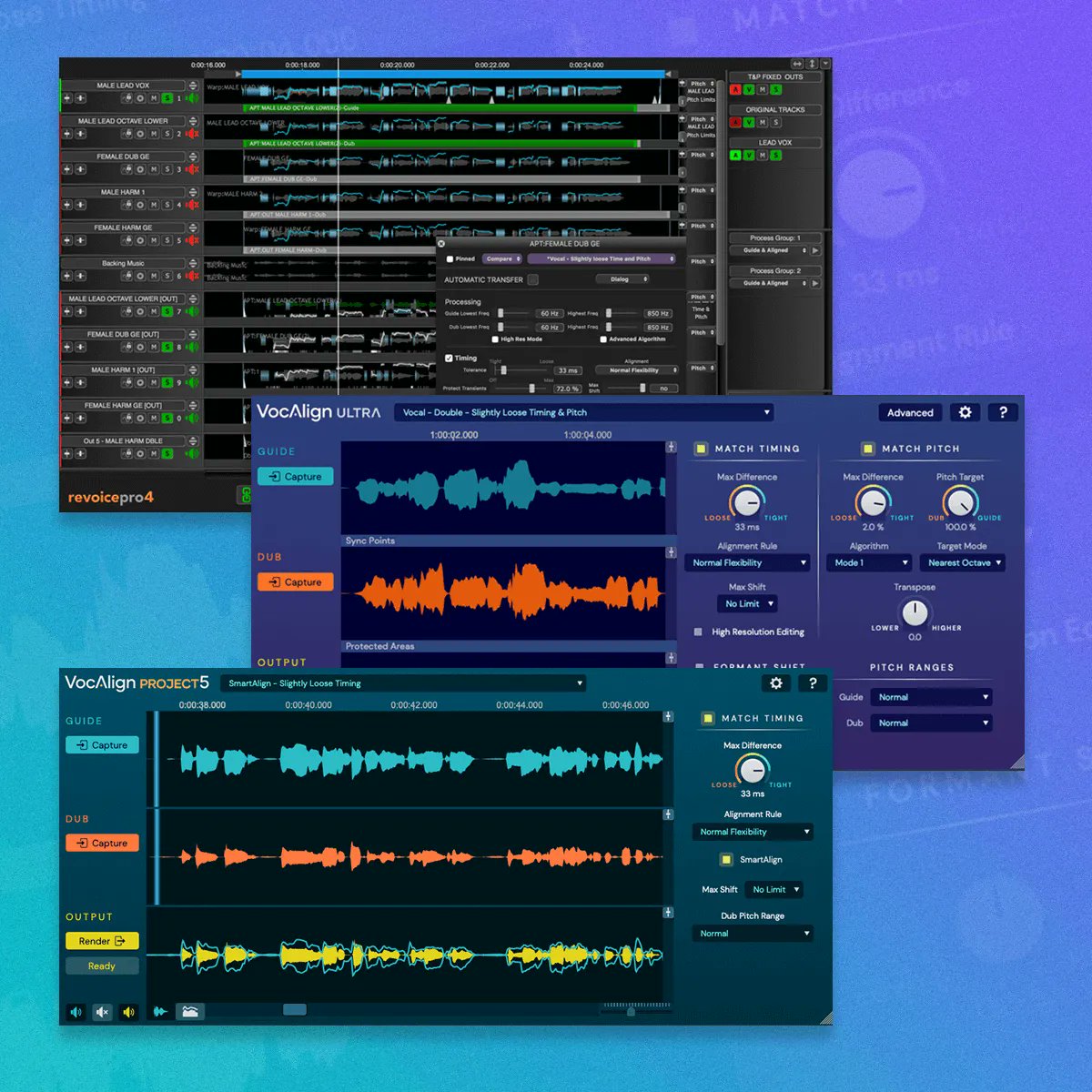Enable High Resolution Editing in VocAlign Ultra
1092x1092 pixels.
(x=698, y=632)
